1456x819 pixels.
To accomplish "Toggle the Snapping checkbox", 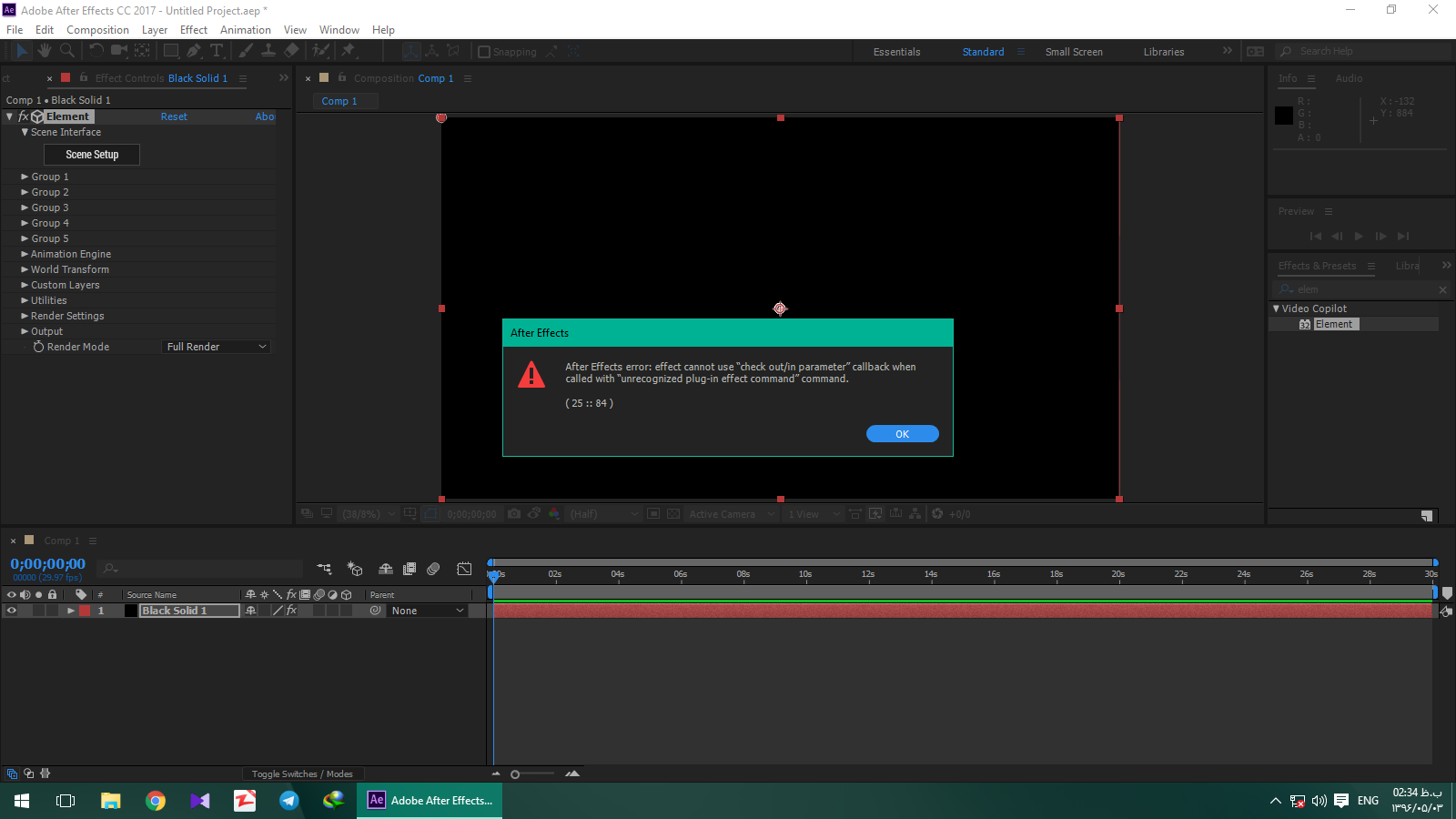I will pos(484,52).
